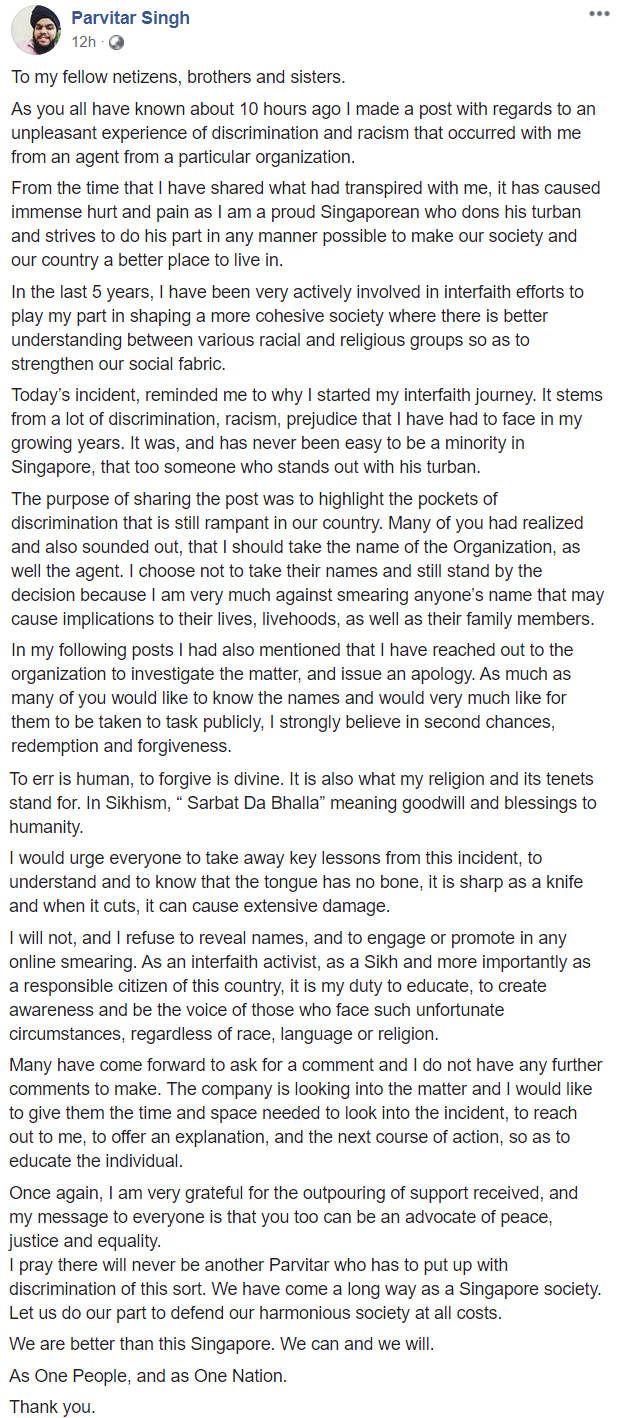Open the Parvitar Singh author name link

[130, 18]
